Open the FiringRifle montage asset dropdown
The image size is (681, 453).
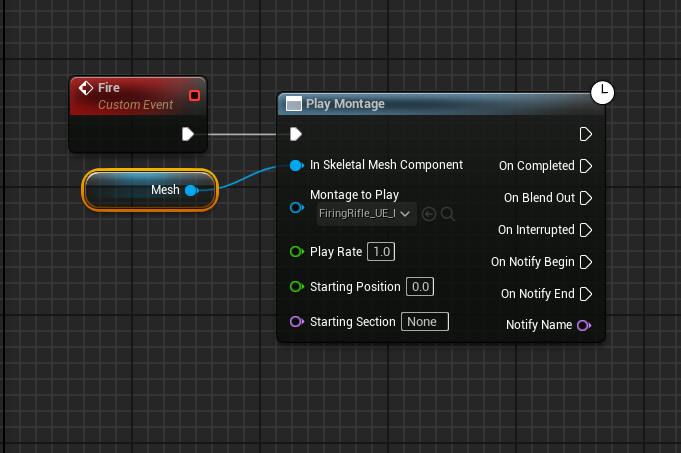click(367, 214)
